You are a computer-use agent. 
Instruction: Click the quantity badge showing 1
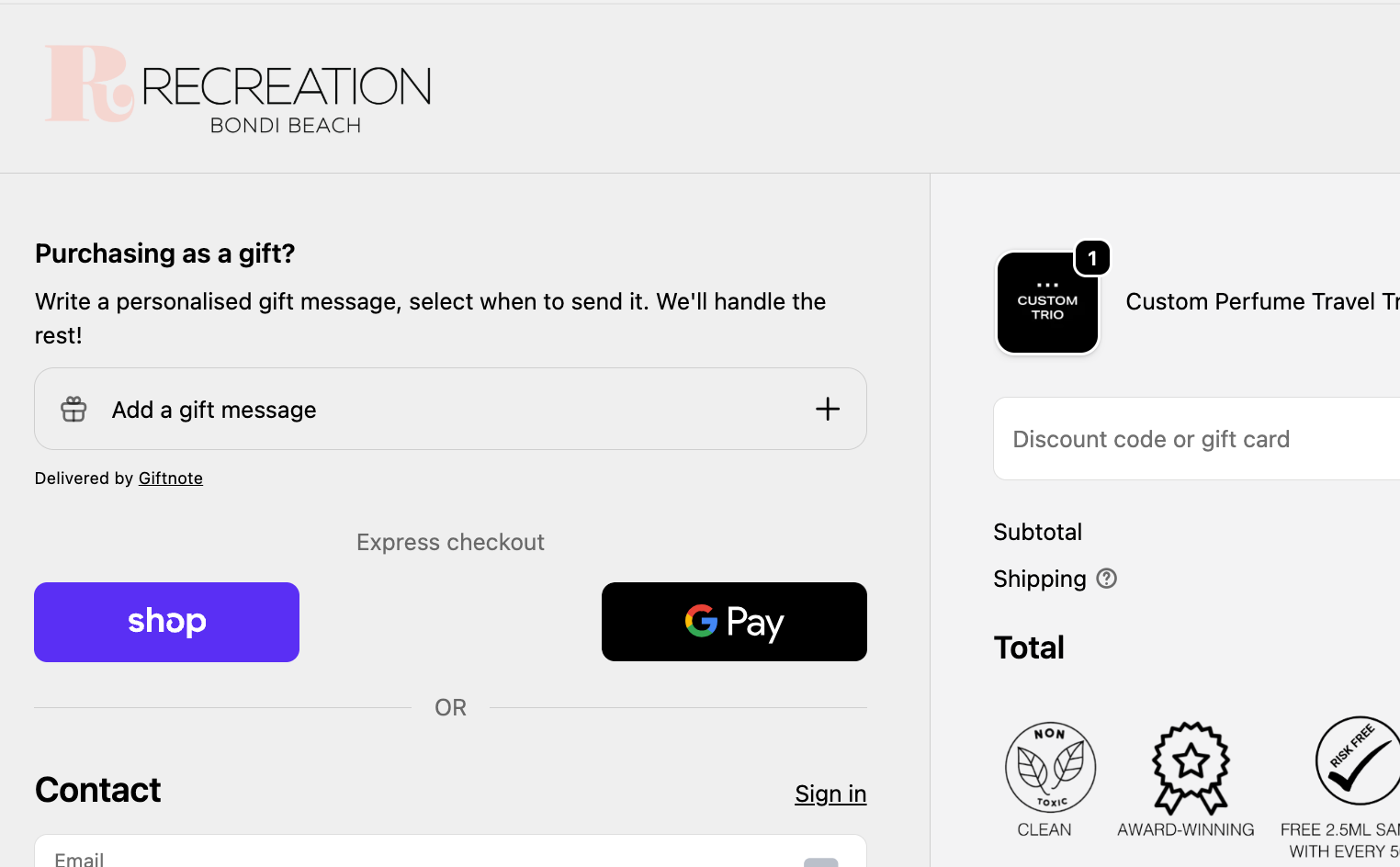pos(1092,259)
